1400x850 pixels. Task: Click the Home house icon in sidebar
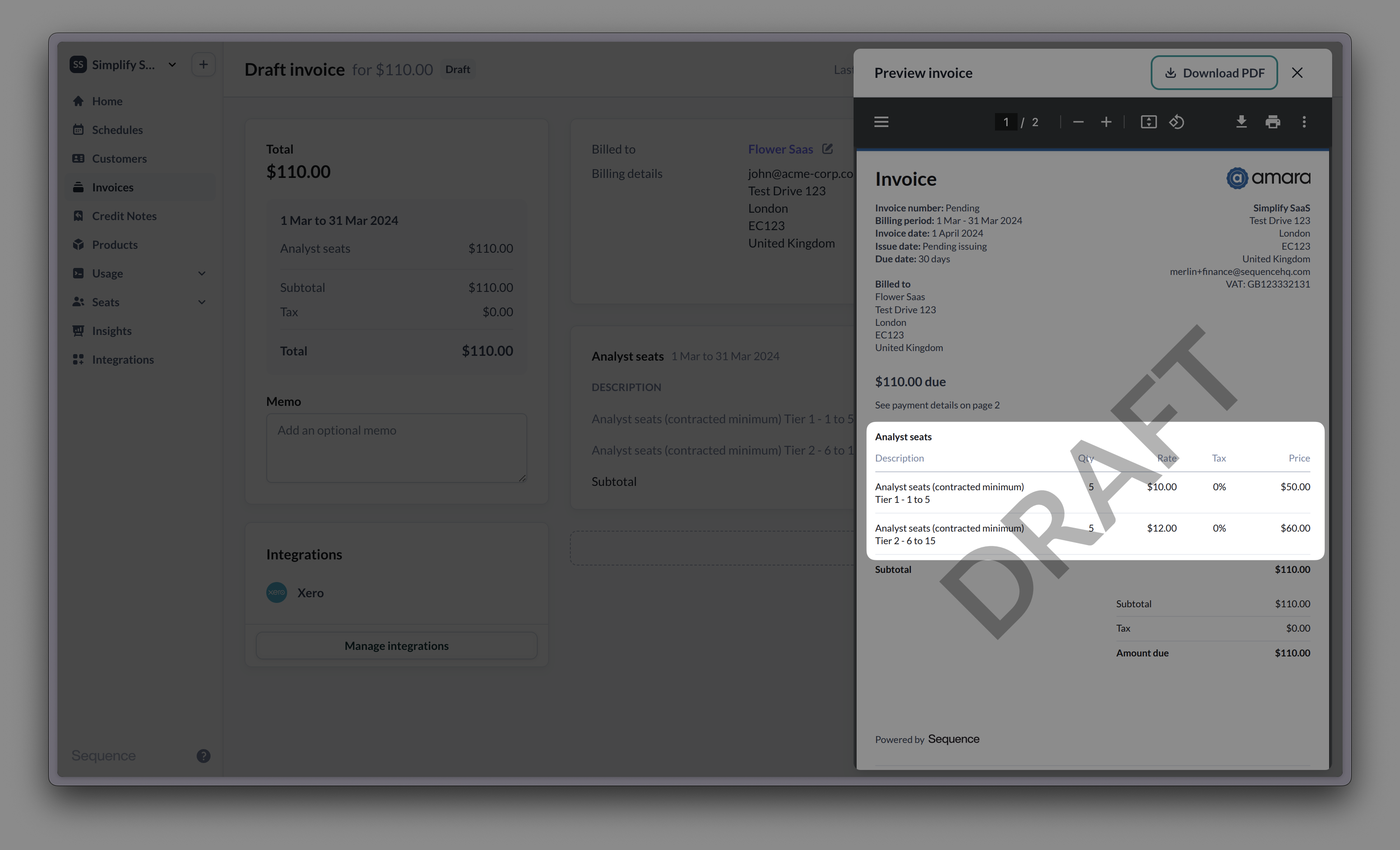coord(78,100)
